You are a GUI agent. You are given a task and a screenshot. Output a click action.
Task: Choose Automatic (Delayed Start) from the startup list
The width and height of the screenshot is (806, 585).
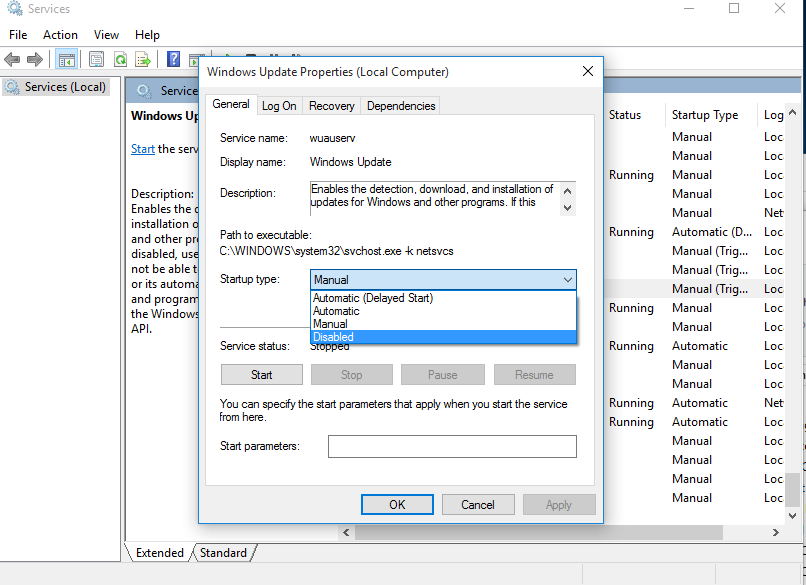[443, 298]
